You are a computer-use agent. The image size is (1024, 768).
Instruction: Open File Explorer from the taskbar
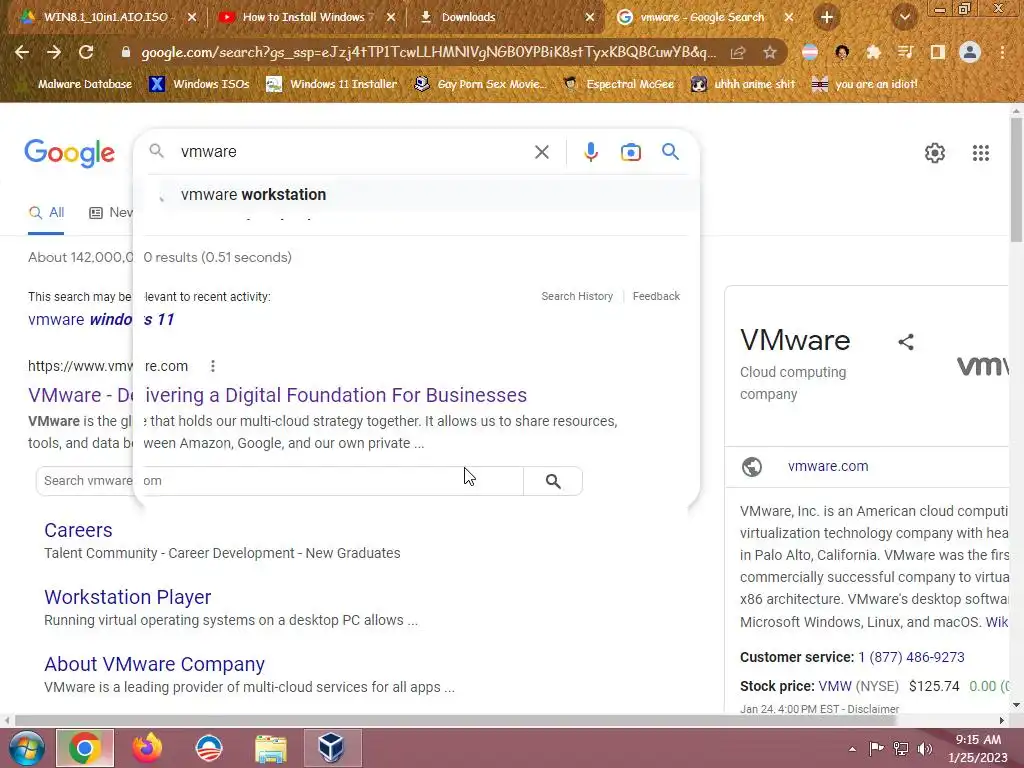(x=270, y=748)
